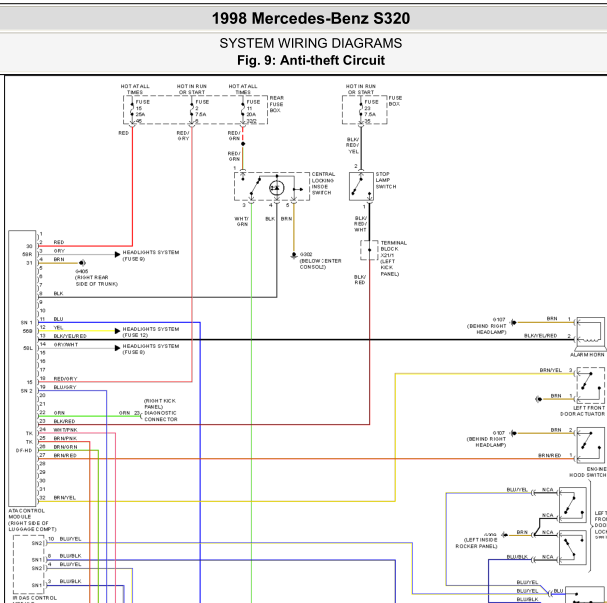607x603 pixels.
Task: Select "BLU/YEL" label at IR DAS pin 10
Action: pos(70,539)
